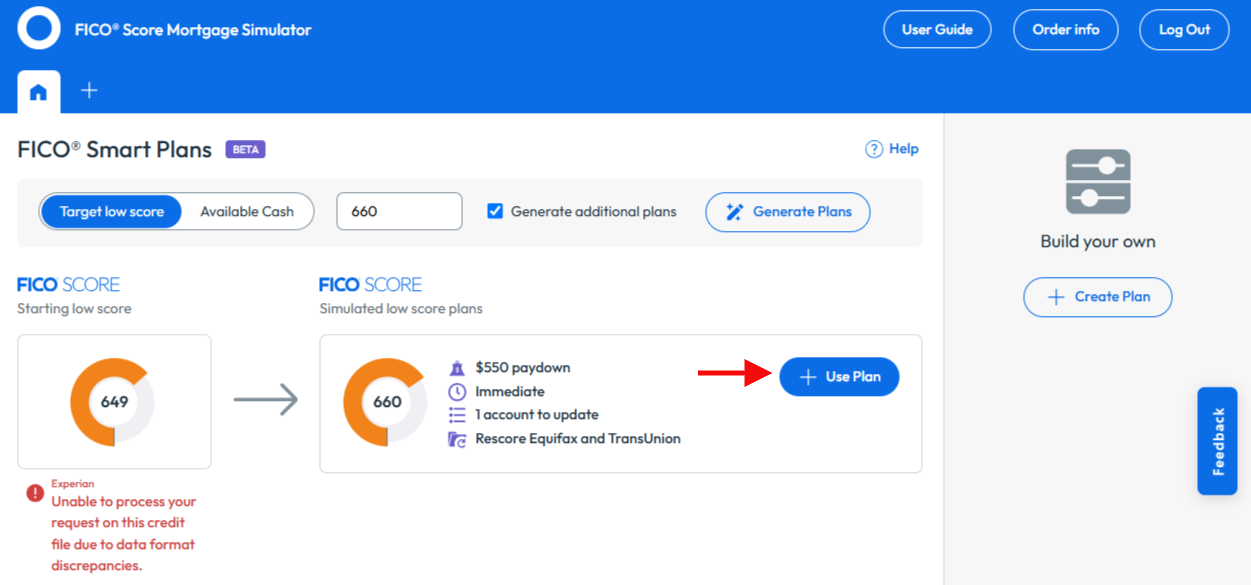This screenshot has width=1251, height=585.
Task: Click the FICO circular logo icon
Action: pos(39,28)
